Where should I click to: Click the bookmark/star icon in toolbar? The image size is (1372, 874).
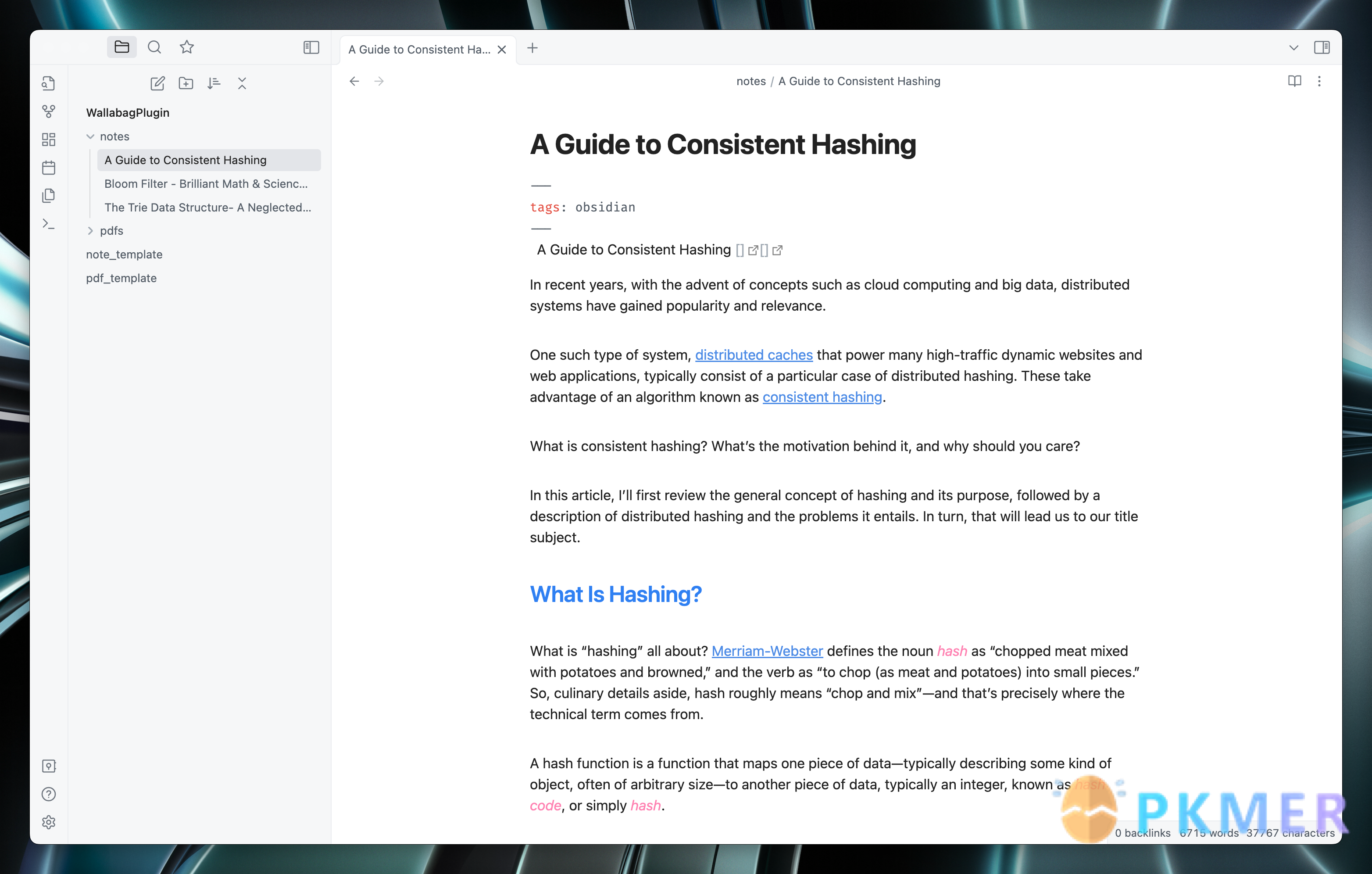[x=187, y=46]
